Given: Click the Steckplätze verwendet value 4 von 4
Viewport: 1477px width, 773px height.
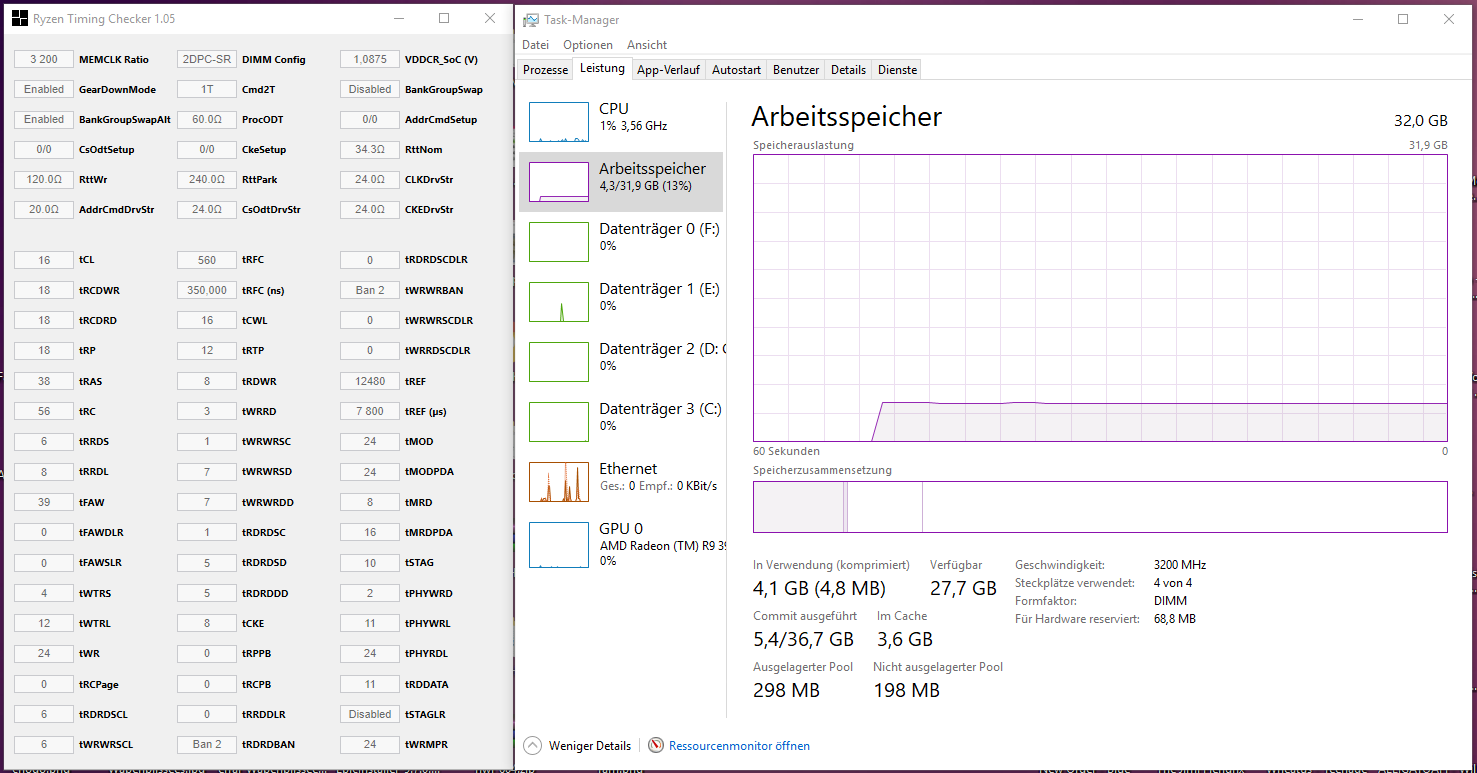Looking at the screenshot, I should [1173, 583].
